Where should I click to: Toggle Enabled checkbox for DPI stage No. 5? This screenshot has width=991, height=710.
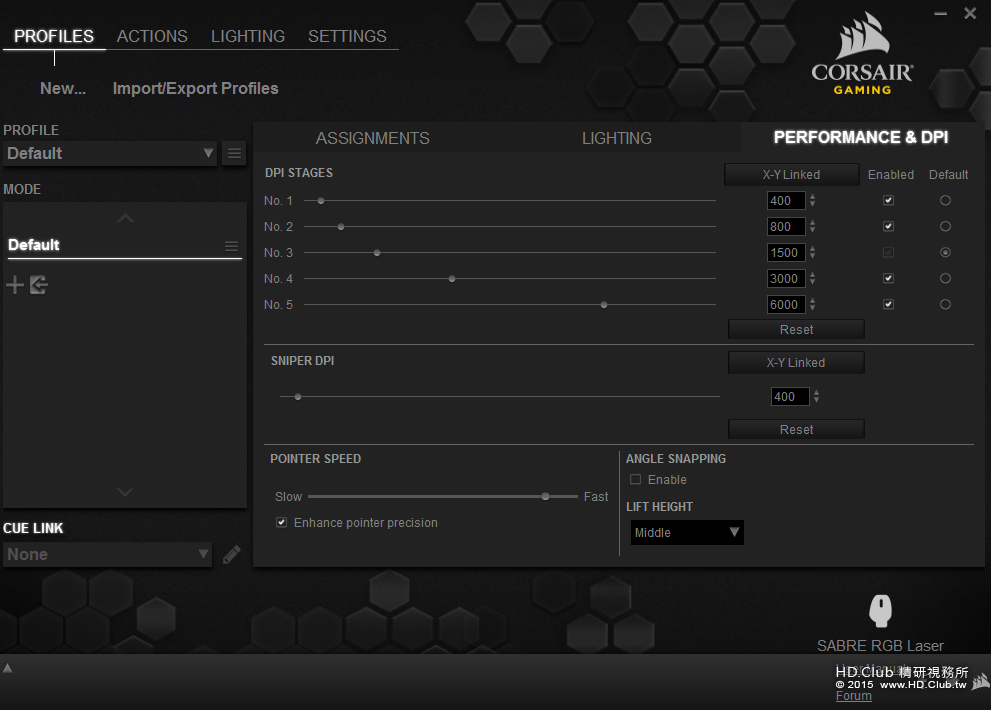(x=888, y=304)
